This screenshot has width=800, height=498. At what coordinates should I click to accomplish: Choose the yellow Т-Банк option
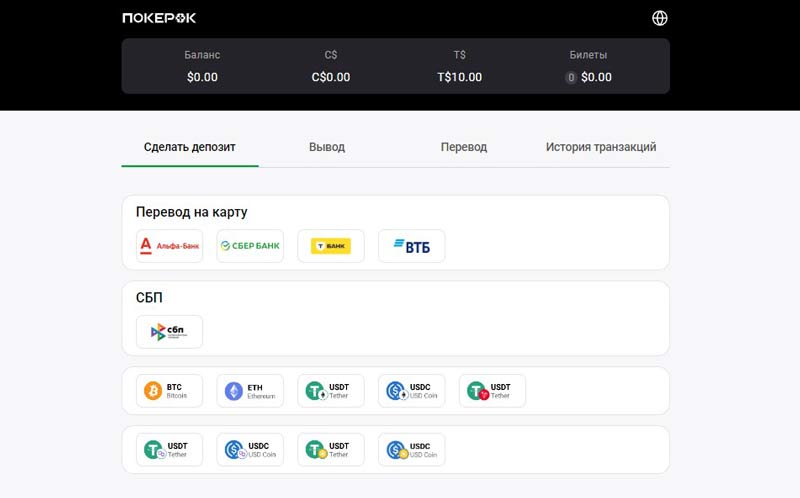[331, 246]
